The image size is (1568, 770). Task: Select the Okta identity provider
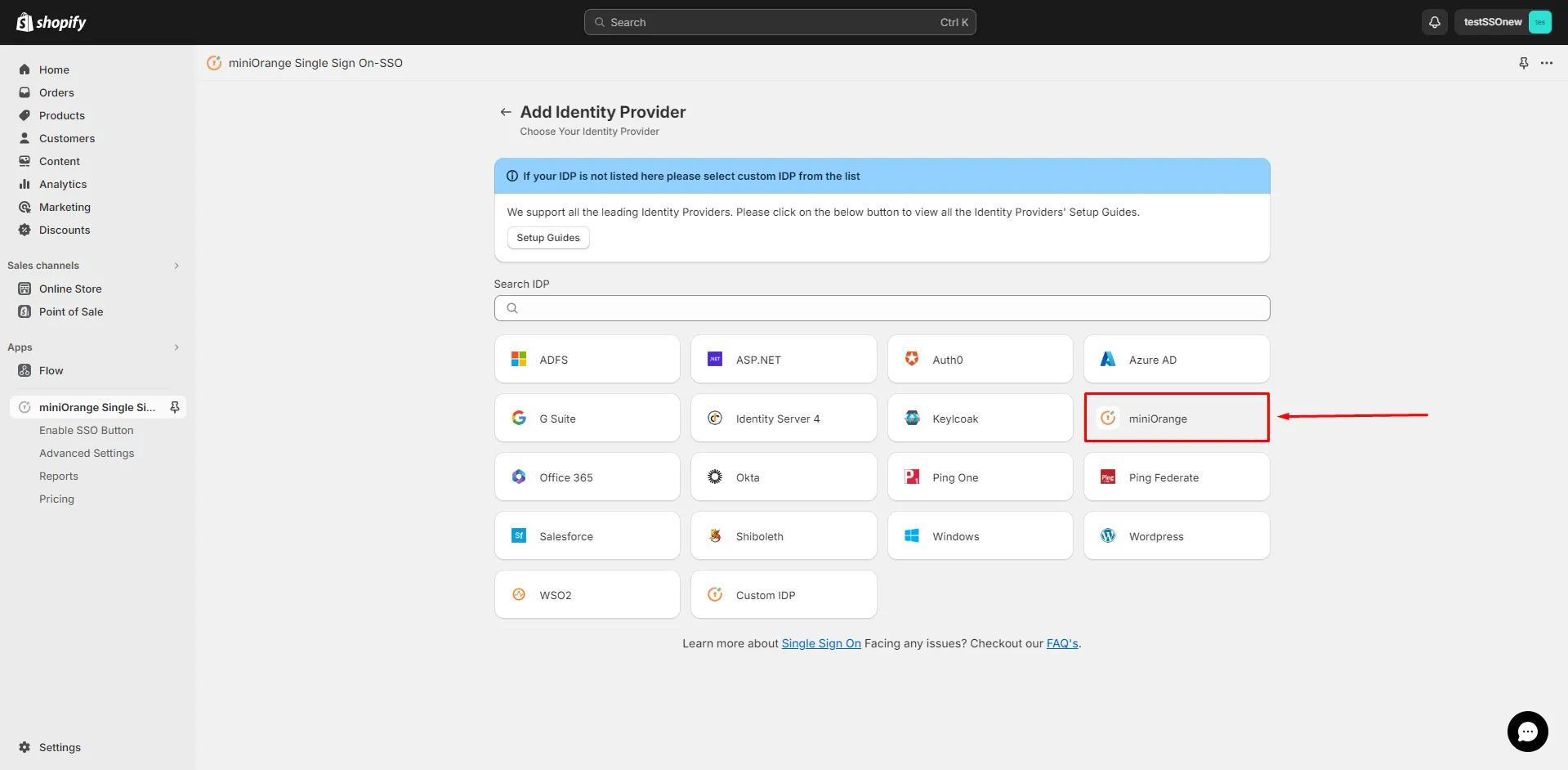coord(784,477)
